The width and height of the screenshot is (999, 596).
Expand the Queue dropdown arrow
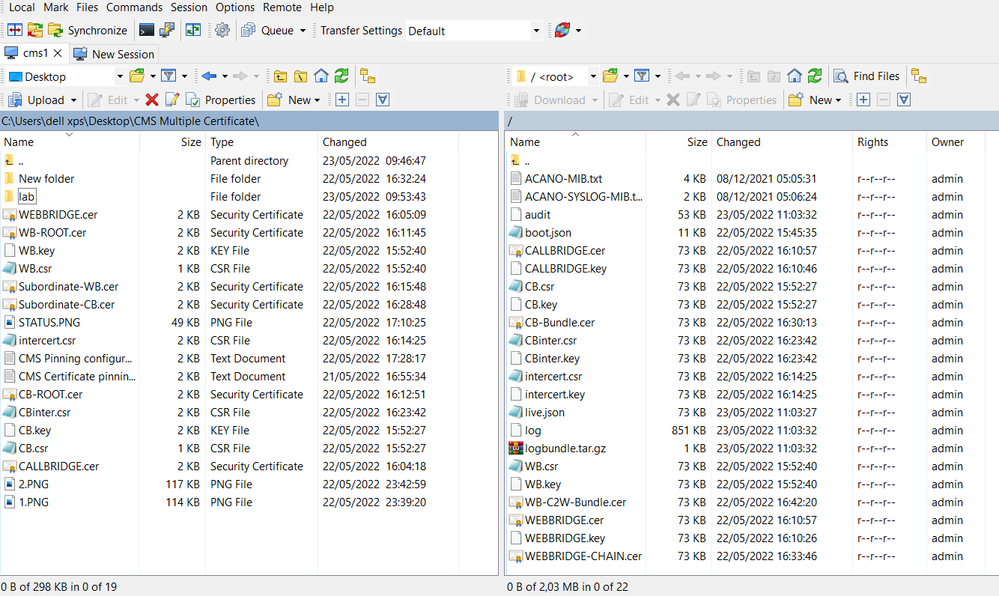pyautogui.click(x=303, y=30)
